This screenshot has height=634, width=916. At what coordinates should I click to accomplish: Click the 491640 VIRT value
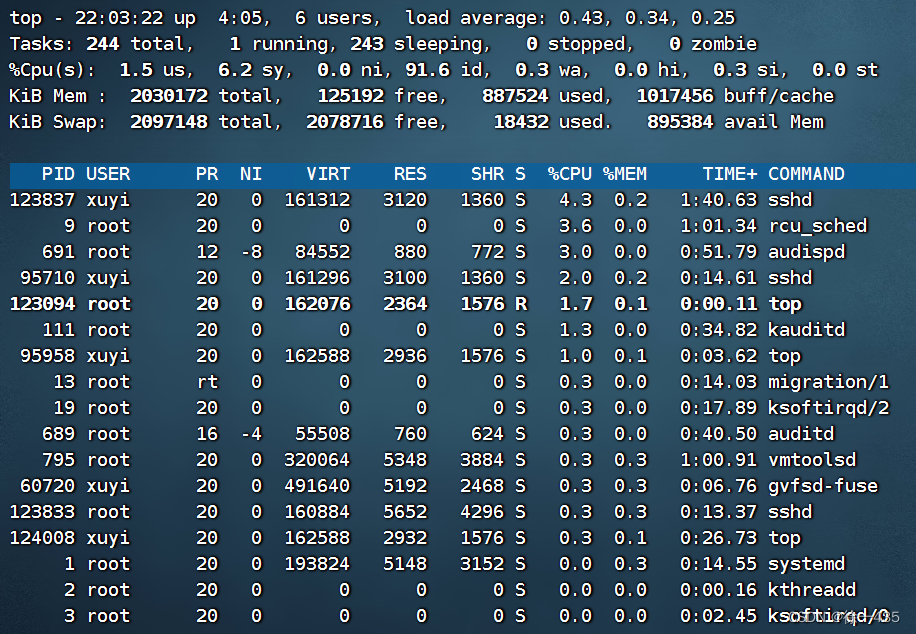[317, 486]
